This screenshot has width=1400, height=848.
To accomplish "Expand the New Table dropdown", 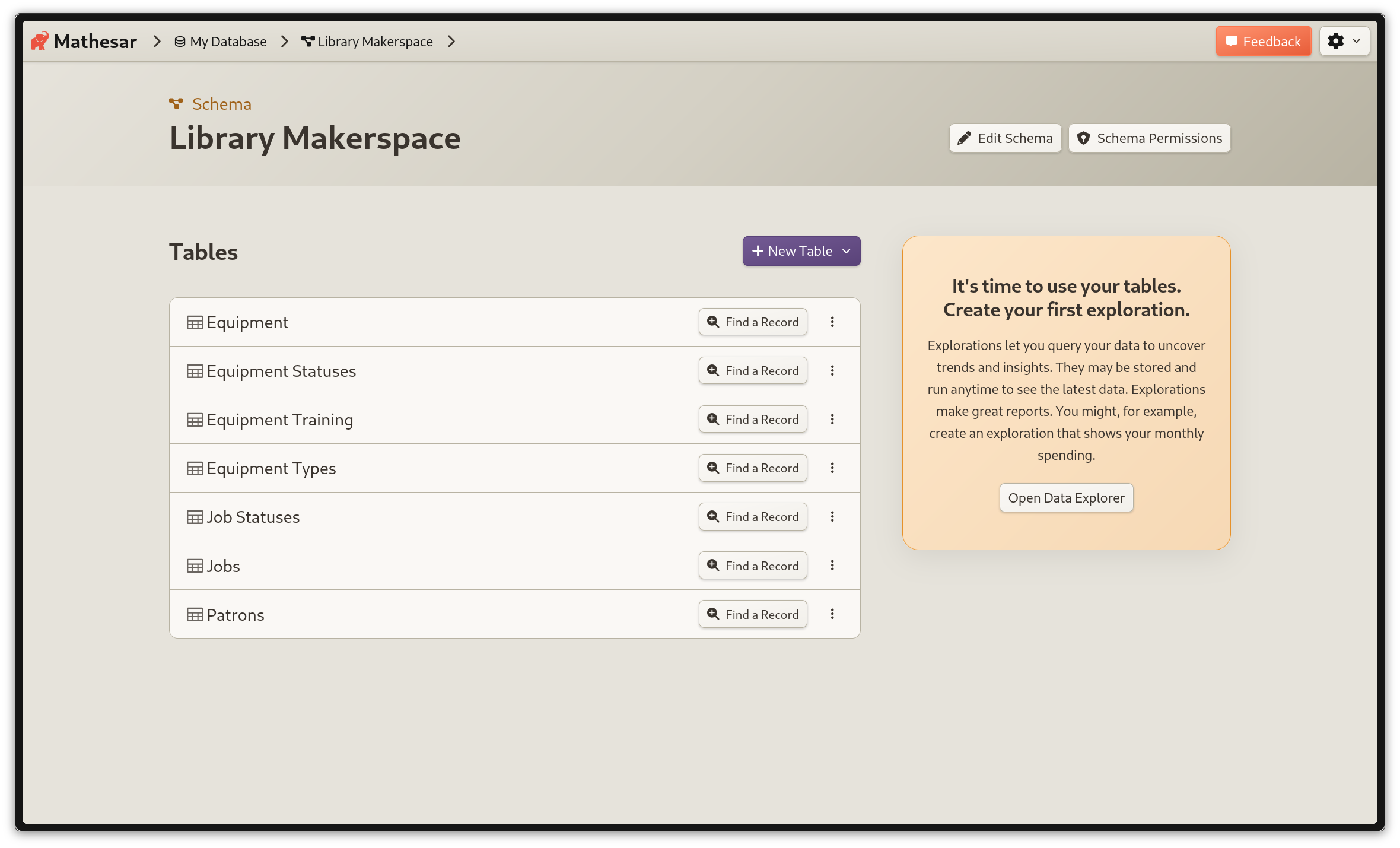I will point(801,251).
